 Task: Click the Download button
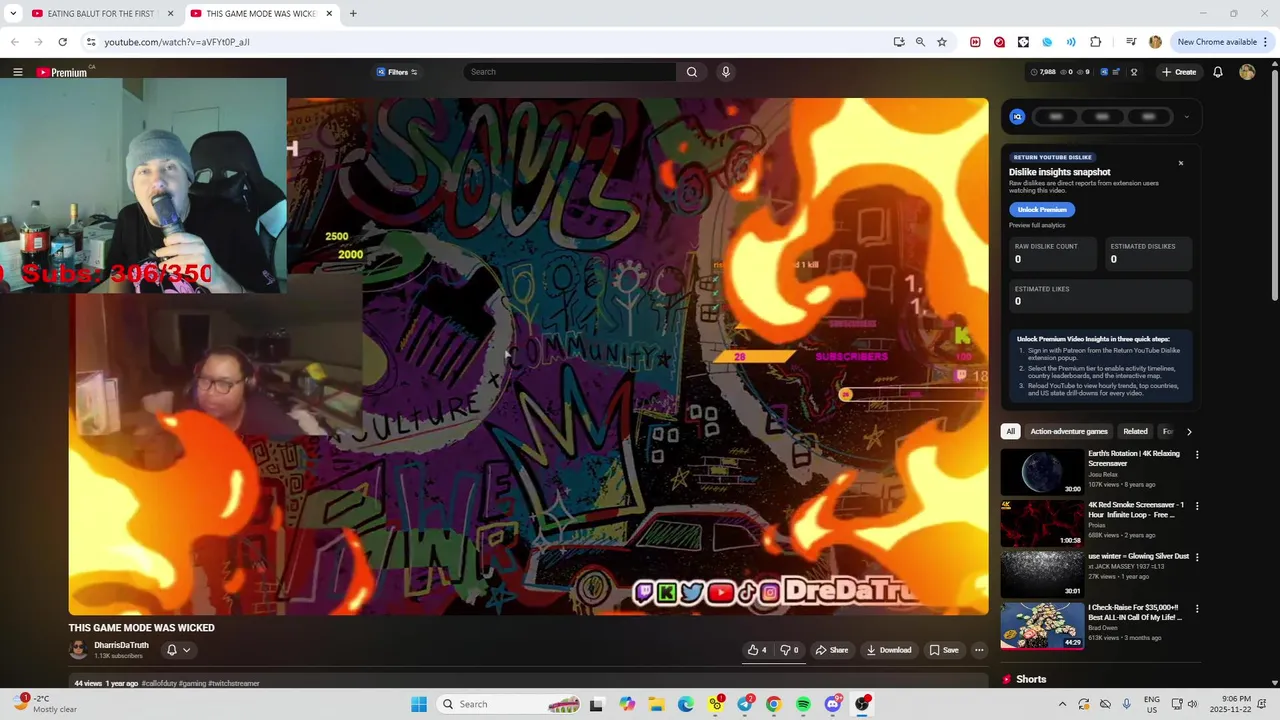[x=889, y=650]
